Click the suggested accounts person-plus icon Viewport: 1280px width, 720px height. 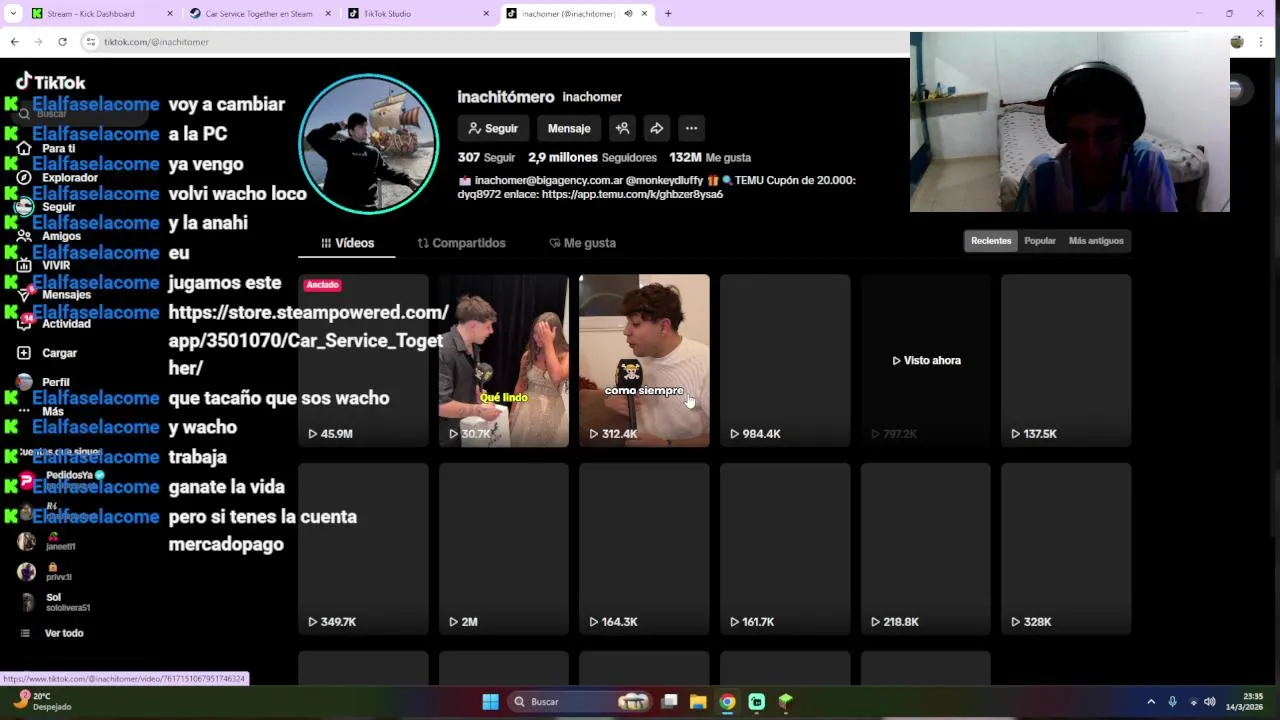pyautogui.click(x=622, y=128)
